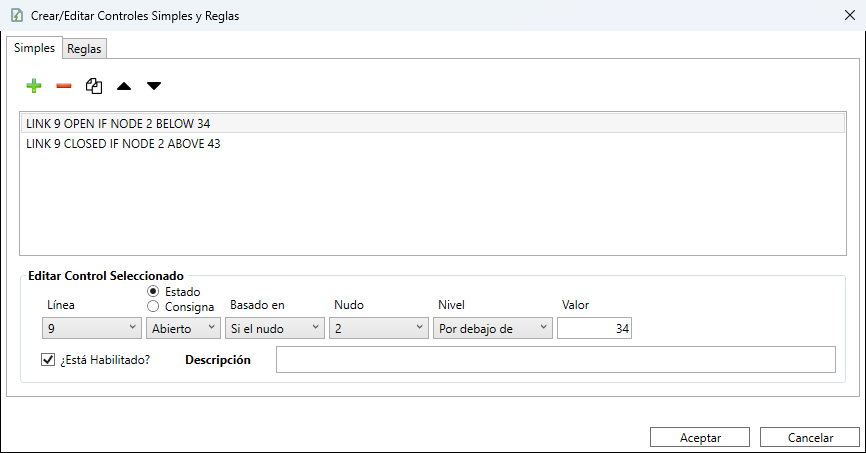Image resolution: width=866 pixels, height=453 pixels.
Task: Choose the Consigna radio button
Action: [153, 306]
